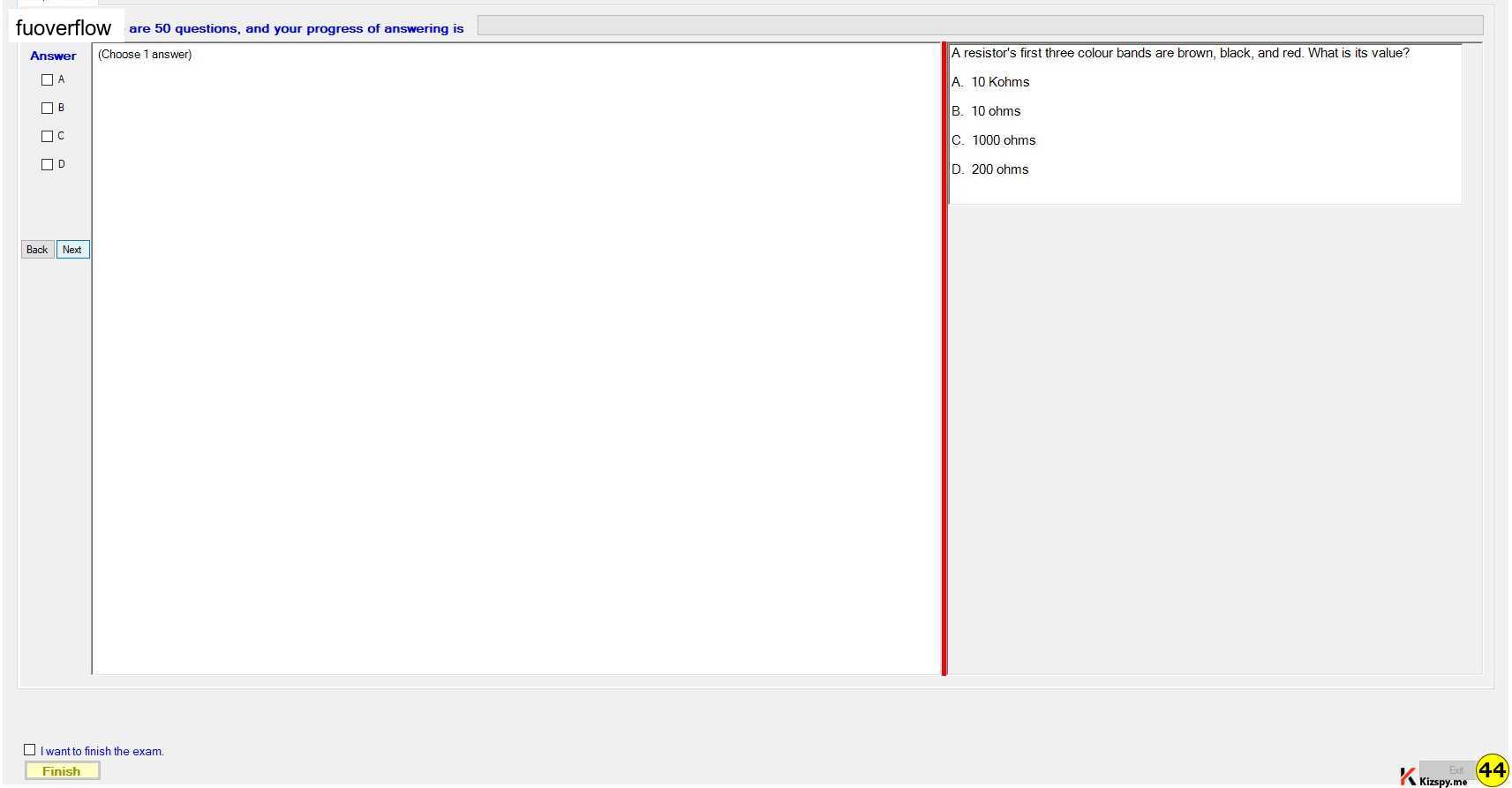Select option text '10 Kohms'
Image resolution: width=1512 pixels, height=788 pixels.
coord(1000,82)
